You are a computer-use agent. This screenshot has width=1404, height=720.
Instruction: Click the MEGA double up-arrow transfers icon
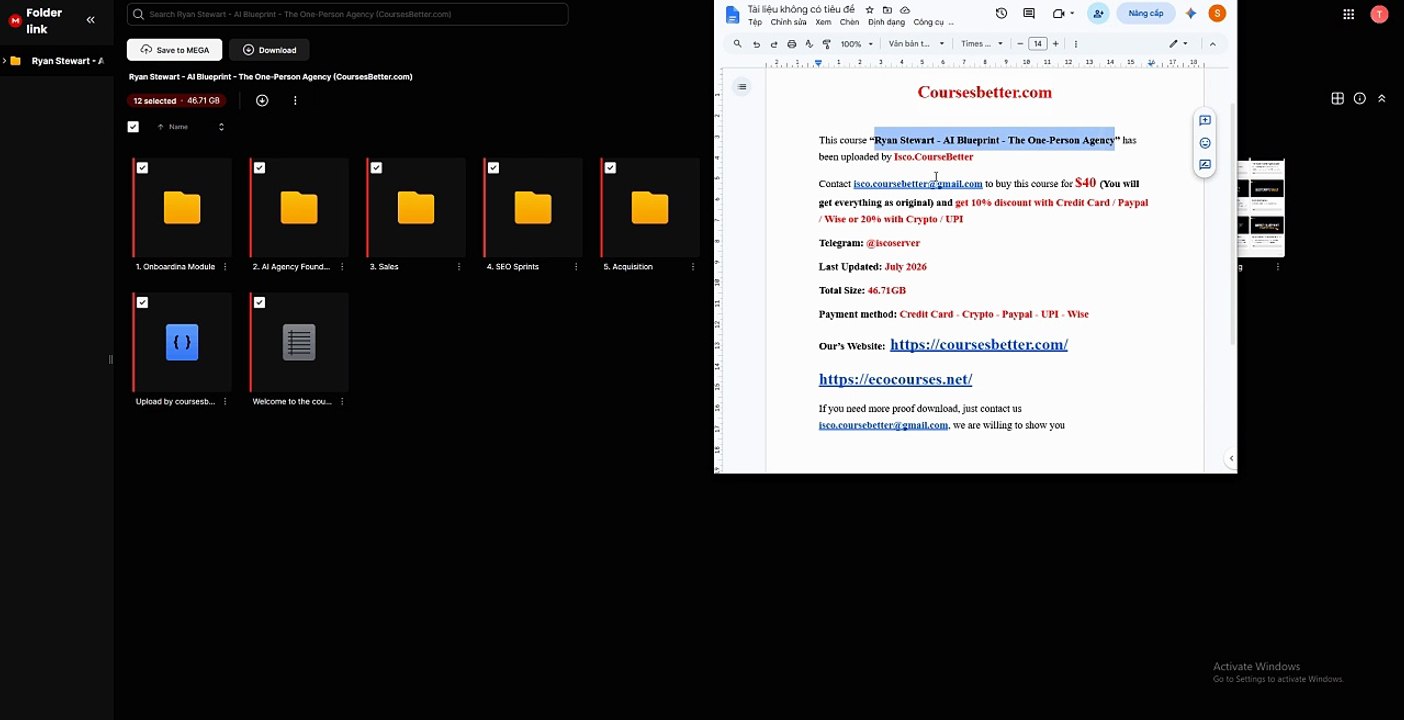pos(1381,98)
